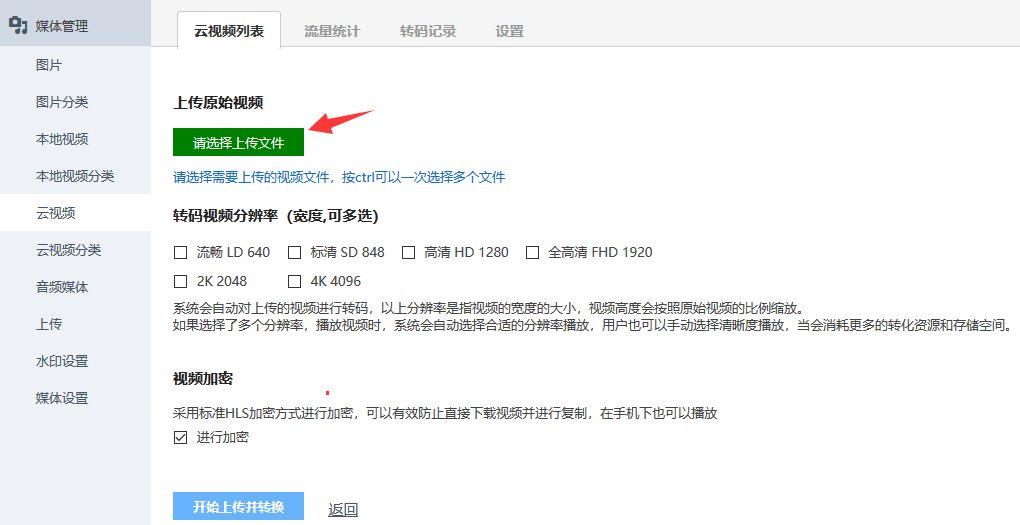
Task: Tick the 全高清 FHD 1920 checkbox
Action: [x=533, y=252]
